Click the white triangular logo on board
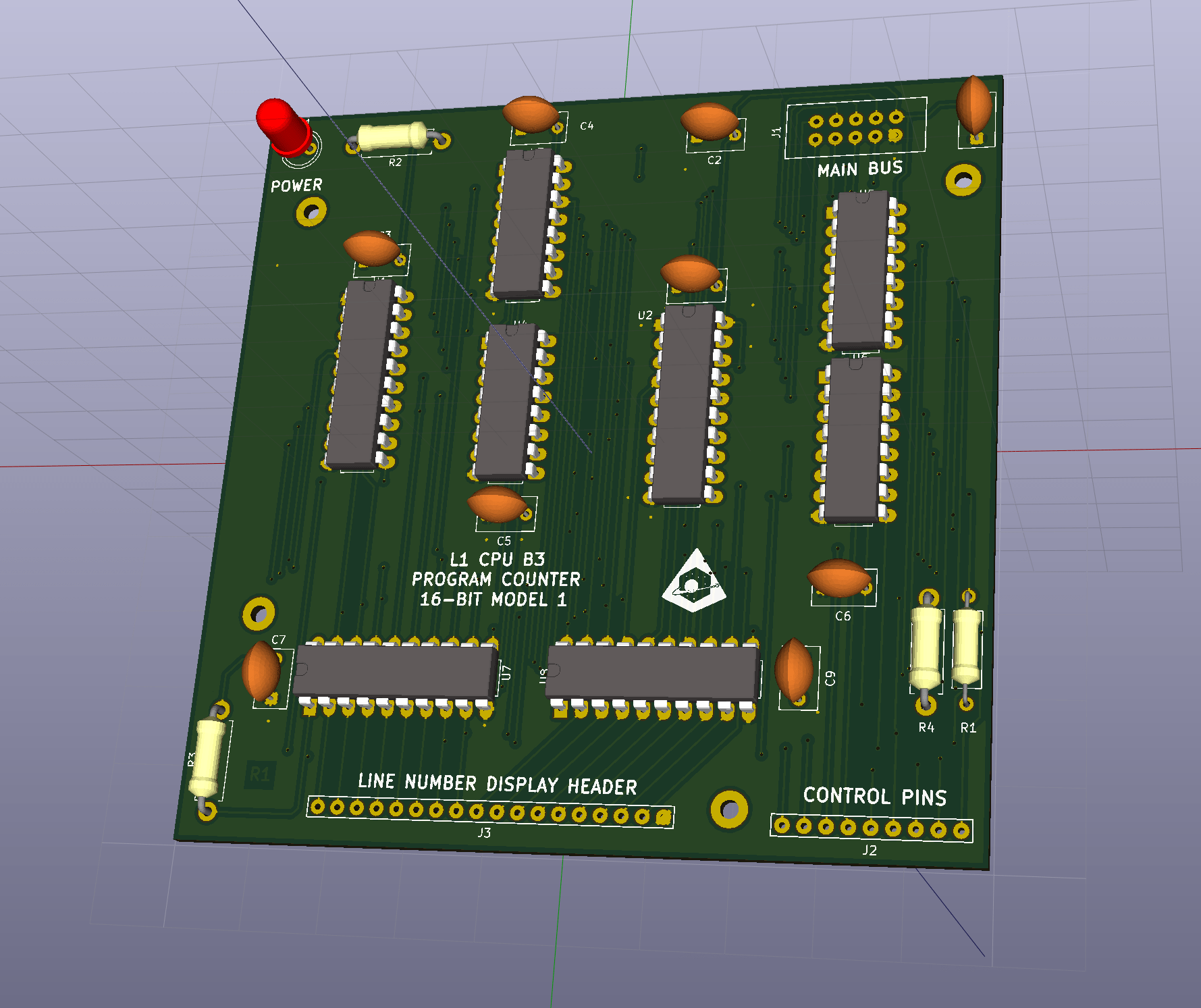Screen dimensions: 1201x1008 click(x=695, y=581)
